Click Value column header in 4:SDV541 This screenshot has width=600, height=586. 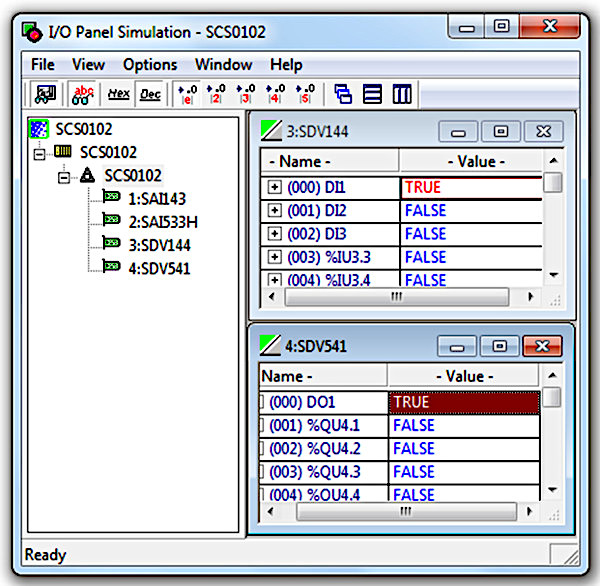click(x=463, y=377)
